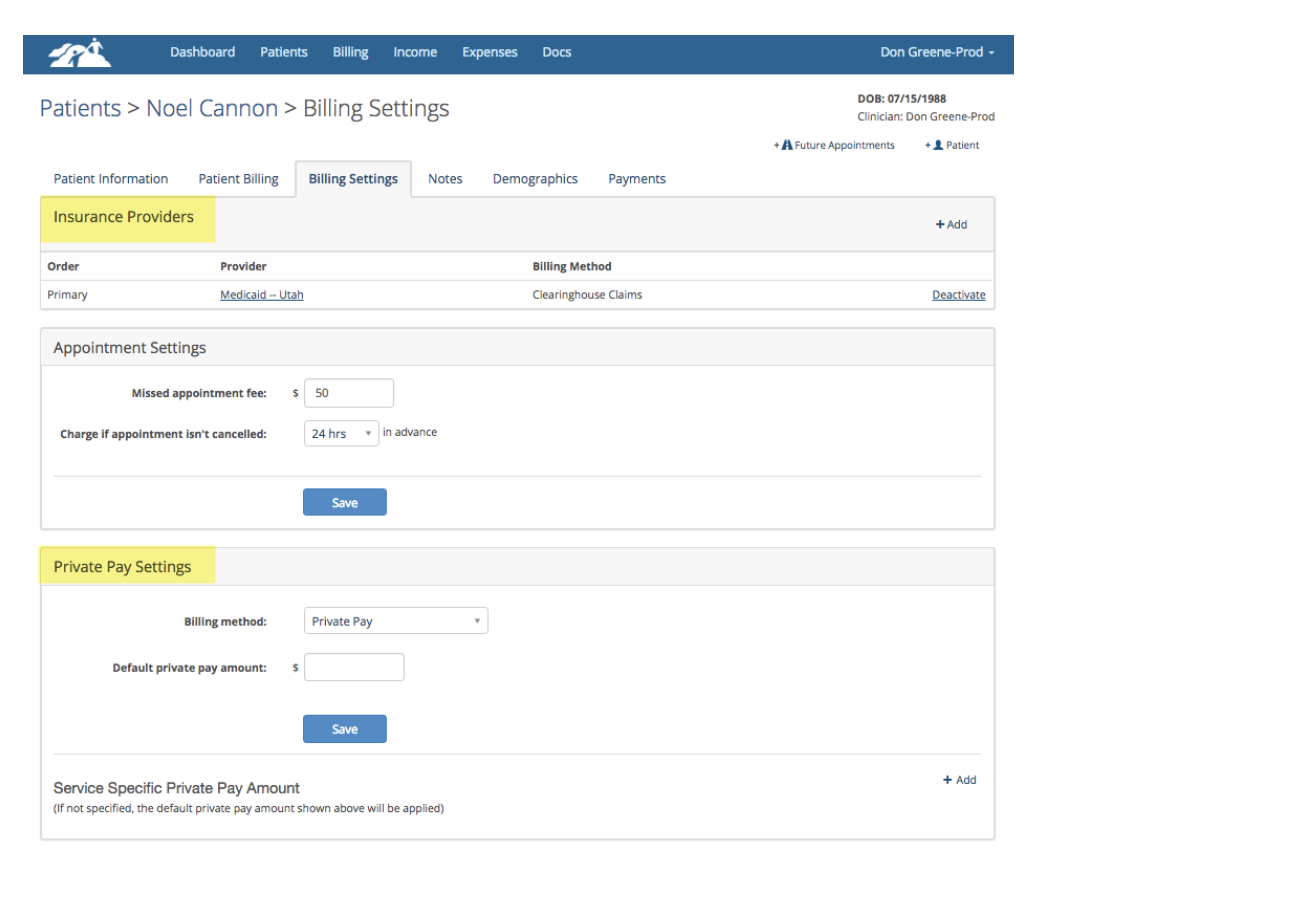
Task: Add a Future Appointments entry
Action: pos(834,145)
